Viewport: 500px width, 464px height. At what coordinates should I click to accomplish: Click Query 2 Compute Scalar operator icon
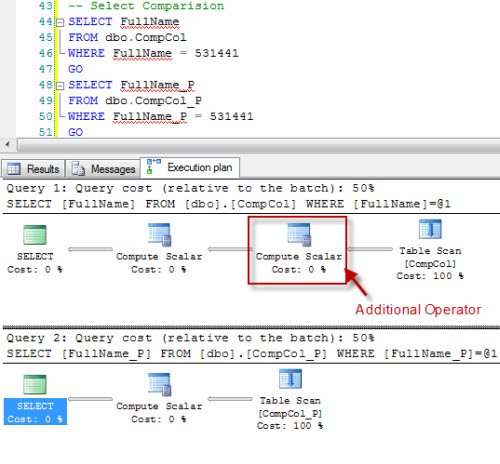click(159, 384)
